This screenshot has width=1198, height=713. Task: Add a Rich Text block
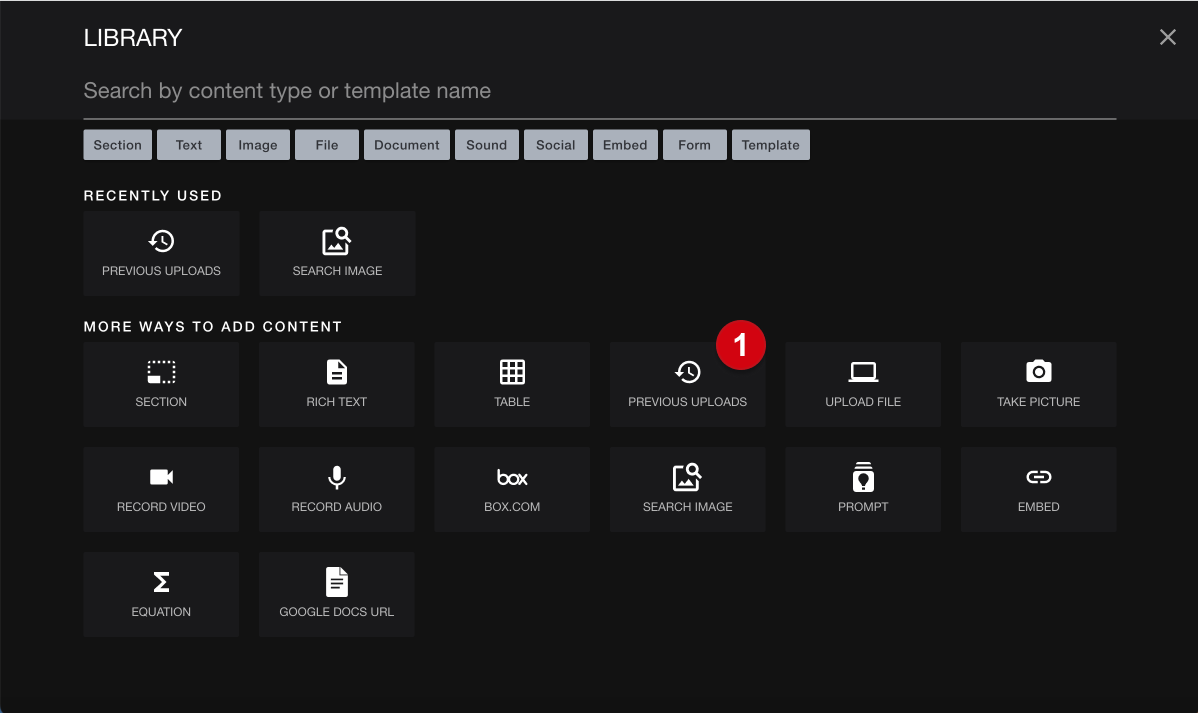click(337, 384)
